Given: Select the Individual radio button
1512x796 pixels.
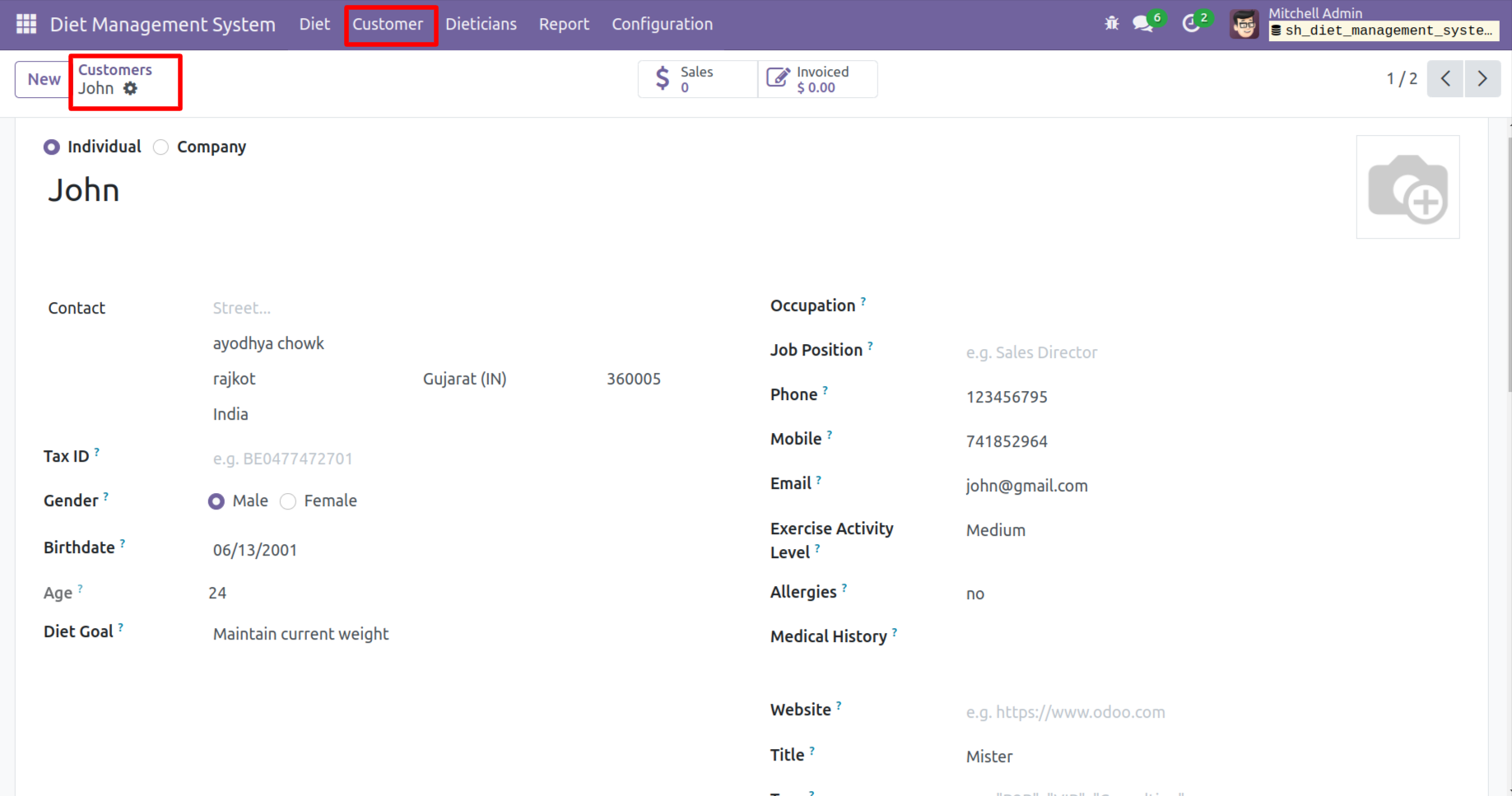Looking at the screenshot, I should [52, 147].
